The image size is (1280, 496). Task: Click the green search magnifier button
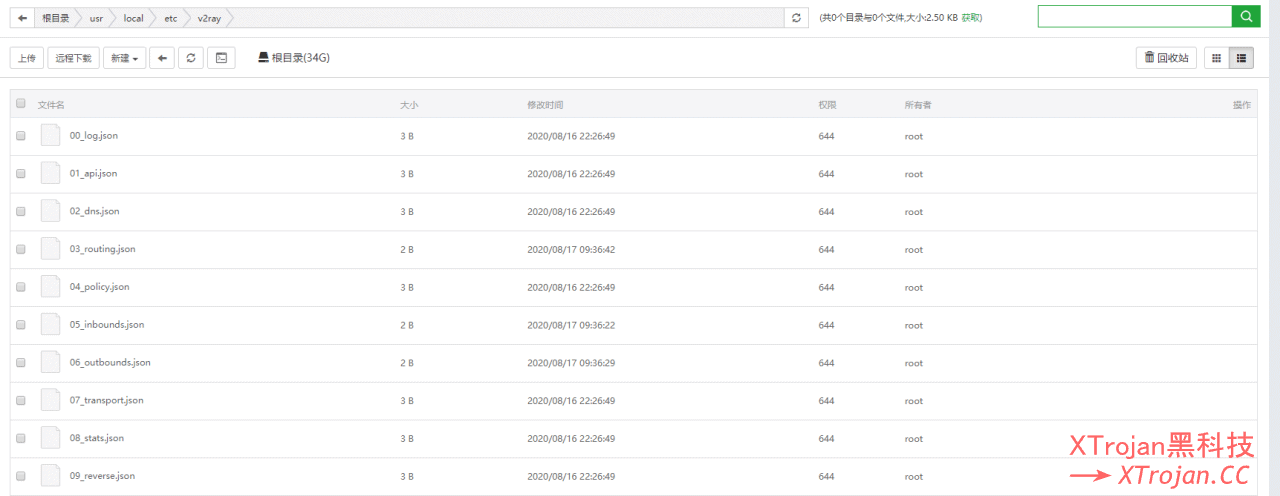1245,17
